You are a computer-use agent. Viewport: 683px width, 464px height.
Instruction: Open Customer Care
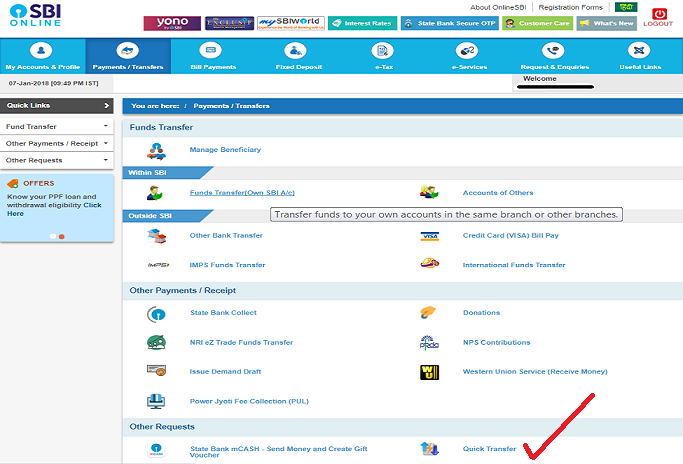coord(538,23)
